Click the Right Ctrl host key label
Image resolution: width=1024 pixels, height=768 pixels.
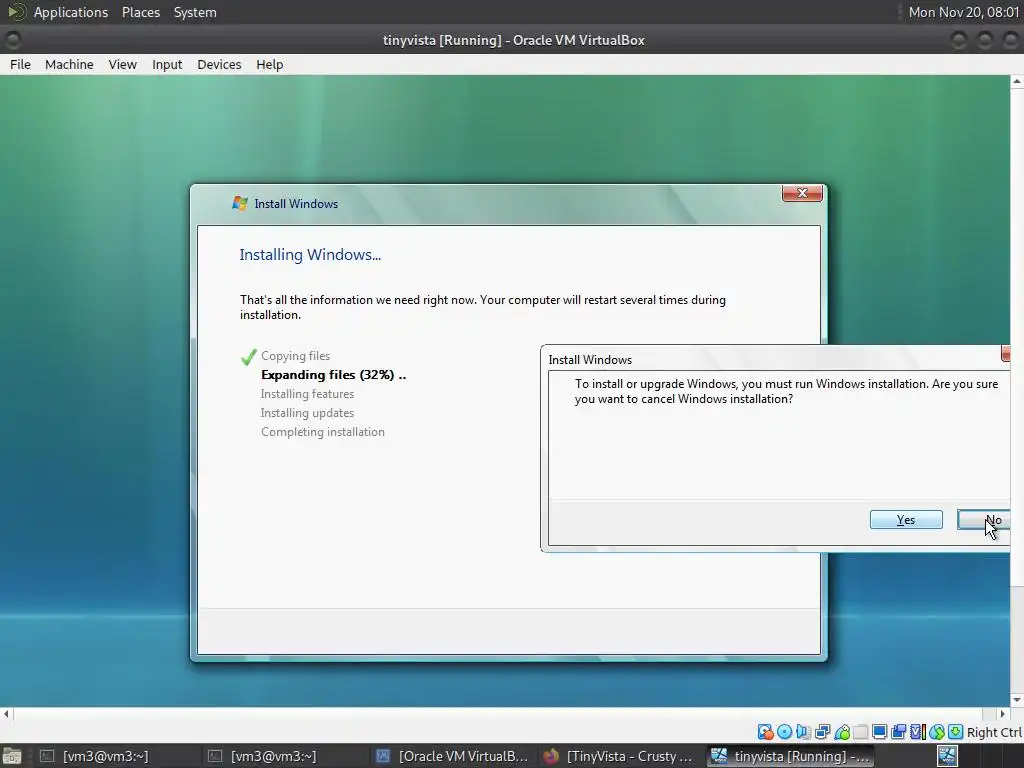(x=994, y=732)
